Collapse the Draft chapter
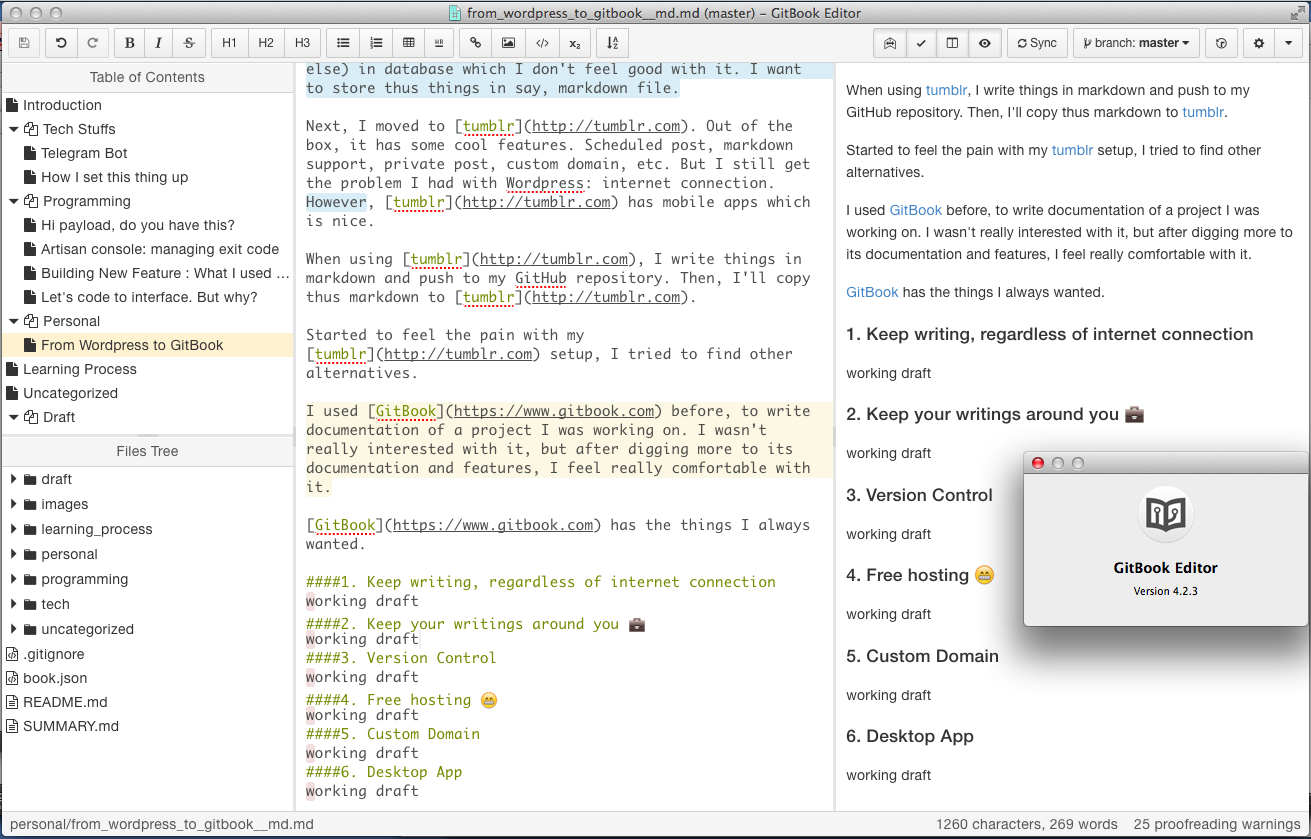 point(14,417)
